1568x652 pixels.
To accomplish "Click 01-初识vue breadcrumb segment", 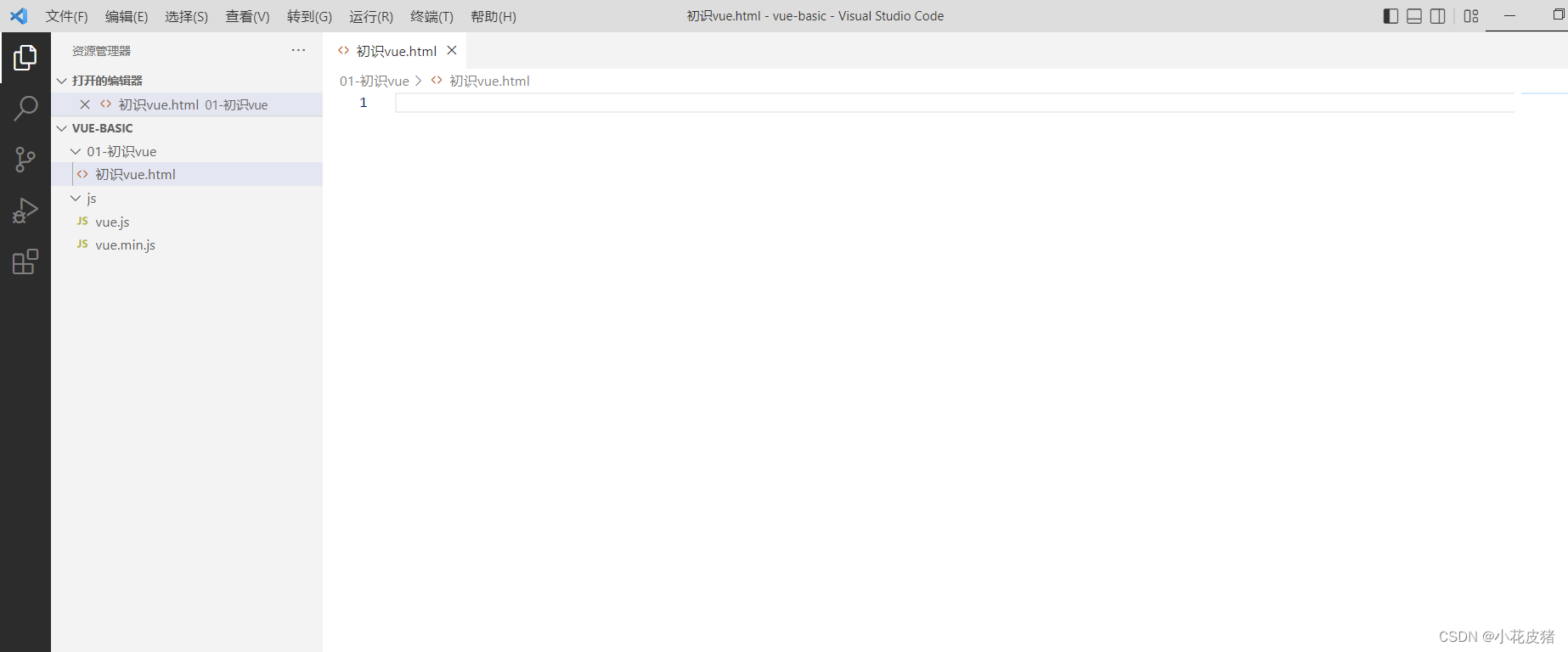I will 375,81.
